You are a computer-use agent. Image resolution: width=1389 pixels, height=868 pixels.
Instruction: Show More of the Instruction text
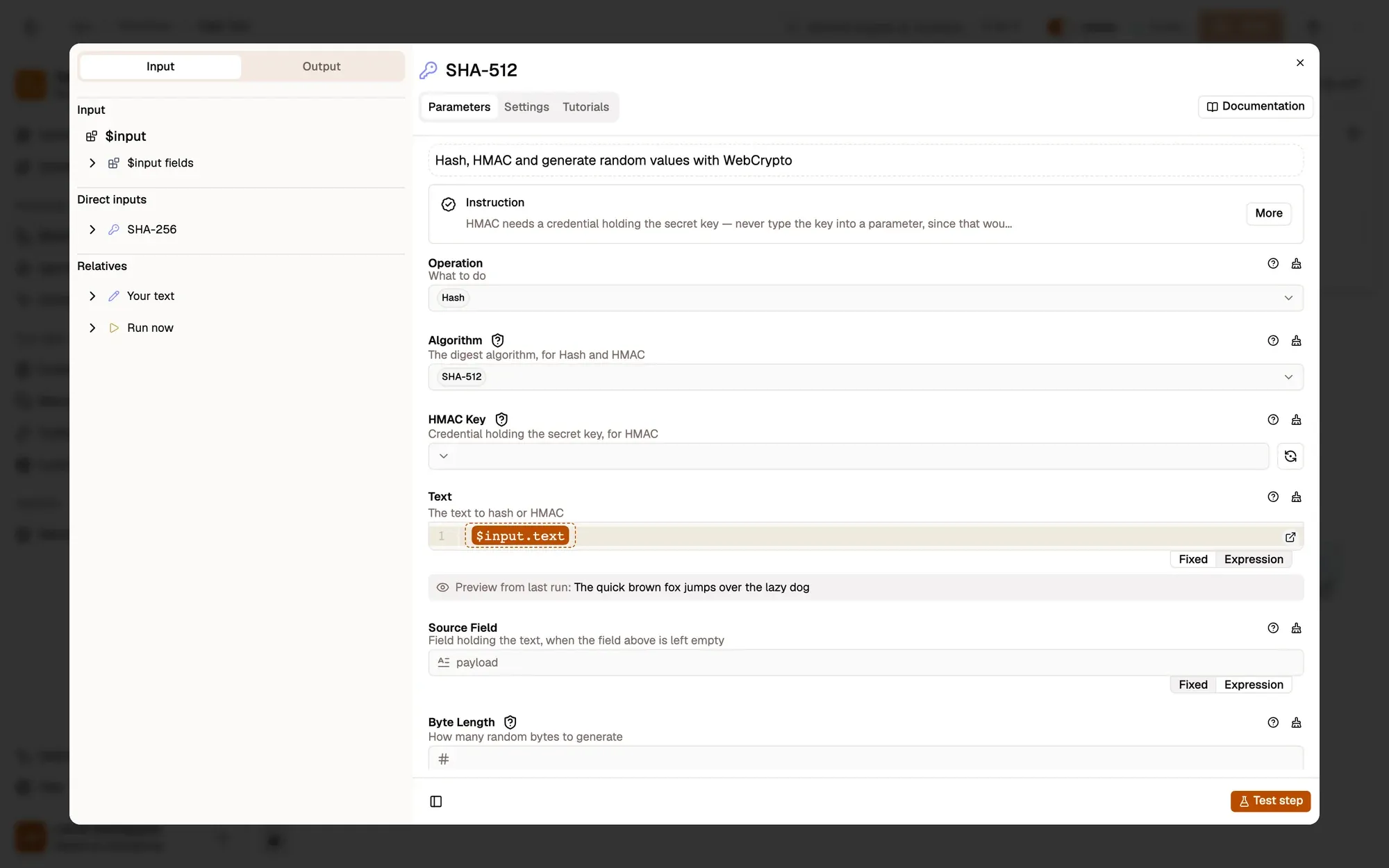click(1269, 213)
